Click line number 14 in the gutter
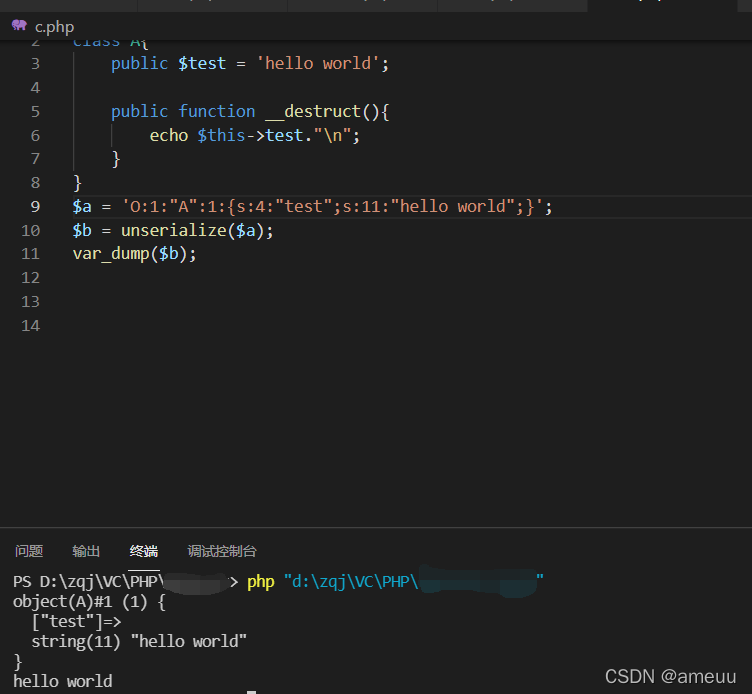752x694 pixels. [30, 326]
